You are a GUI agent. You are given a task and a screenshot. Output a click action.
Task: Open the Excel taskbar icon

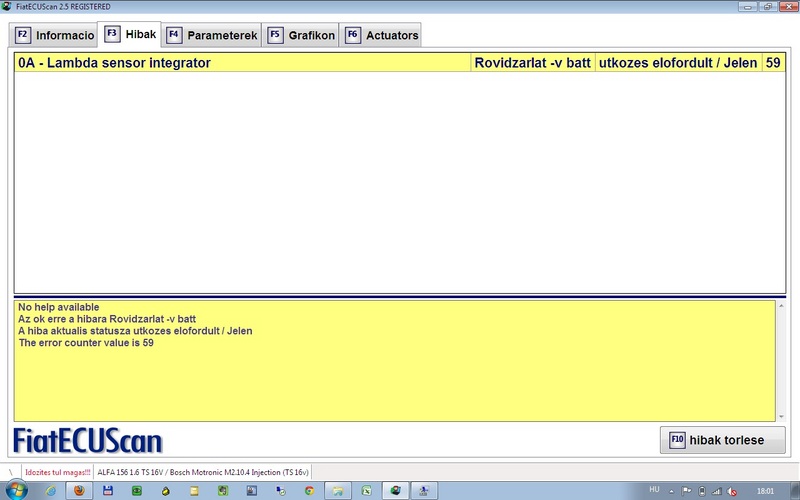(368, 490)
